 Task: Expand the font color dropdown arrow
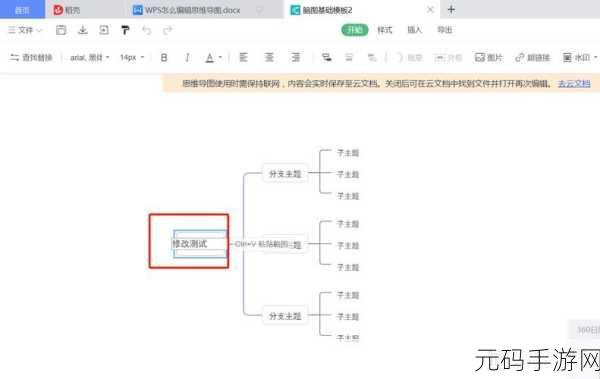[220, 57]
